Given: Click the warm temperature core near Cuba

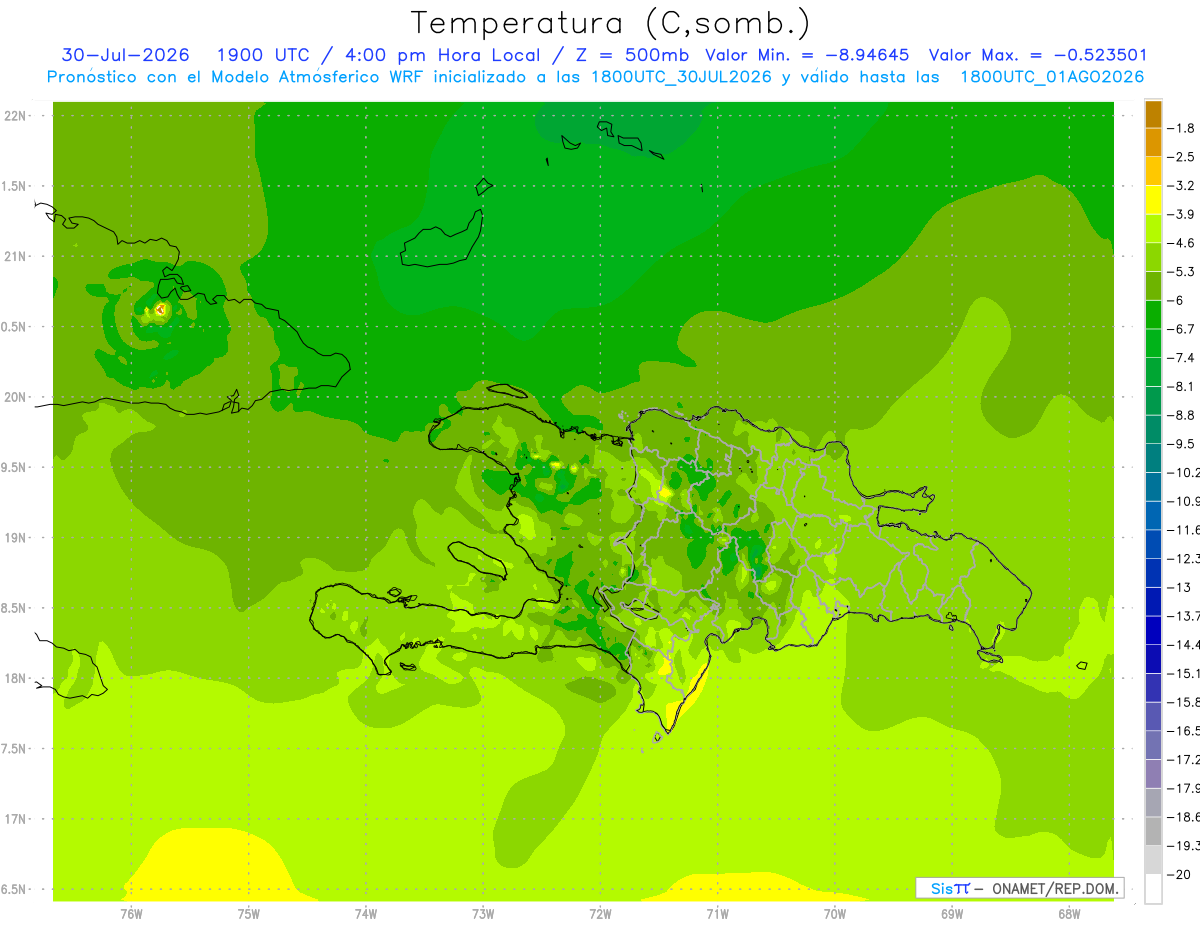Looking at the screenshot, I should point(161,311).
